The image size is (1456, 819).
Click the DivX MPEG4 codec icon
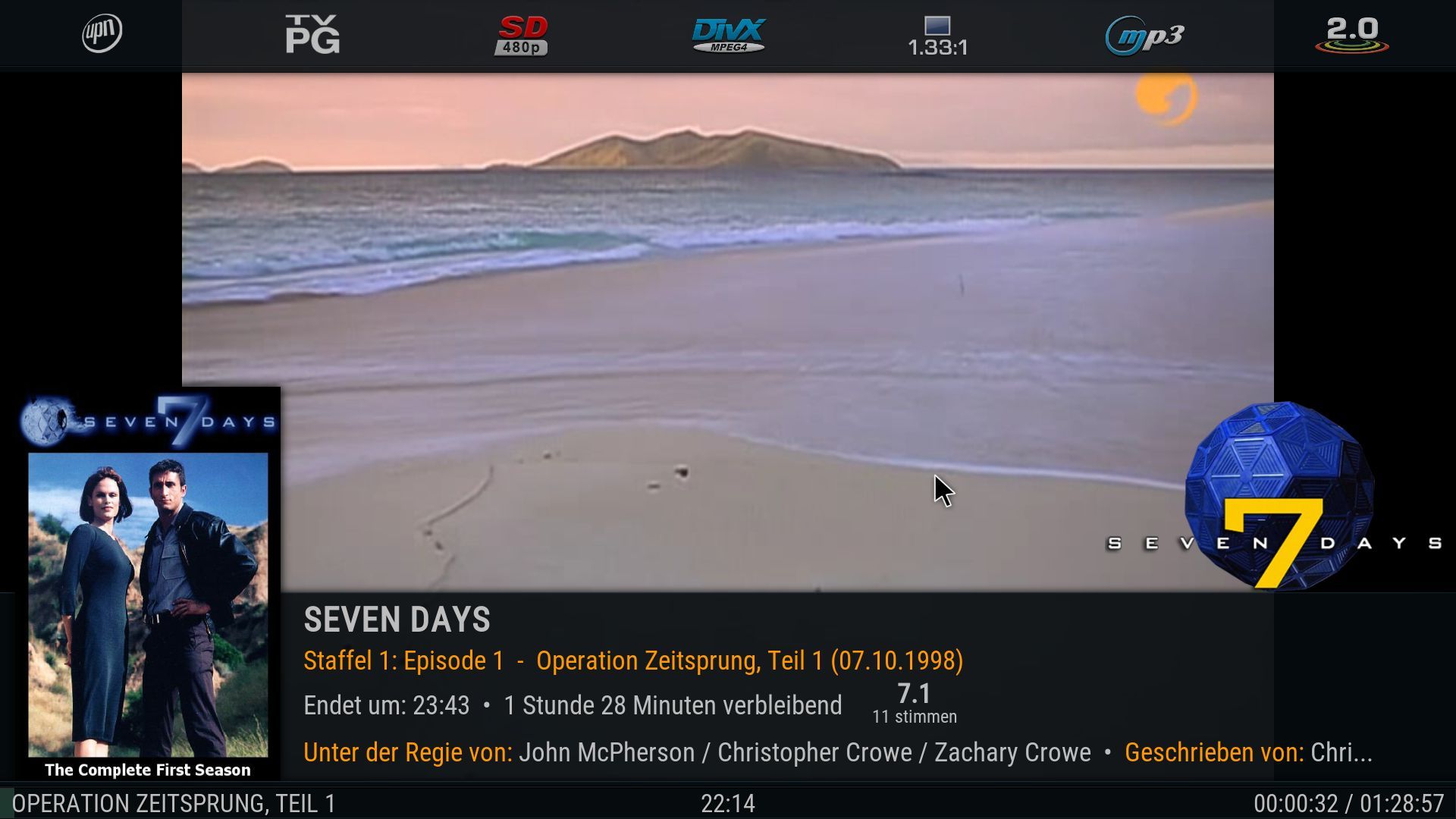coord(729,35)
